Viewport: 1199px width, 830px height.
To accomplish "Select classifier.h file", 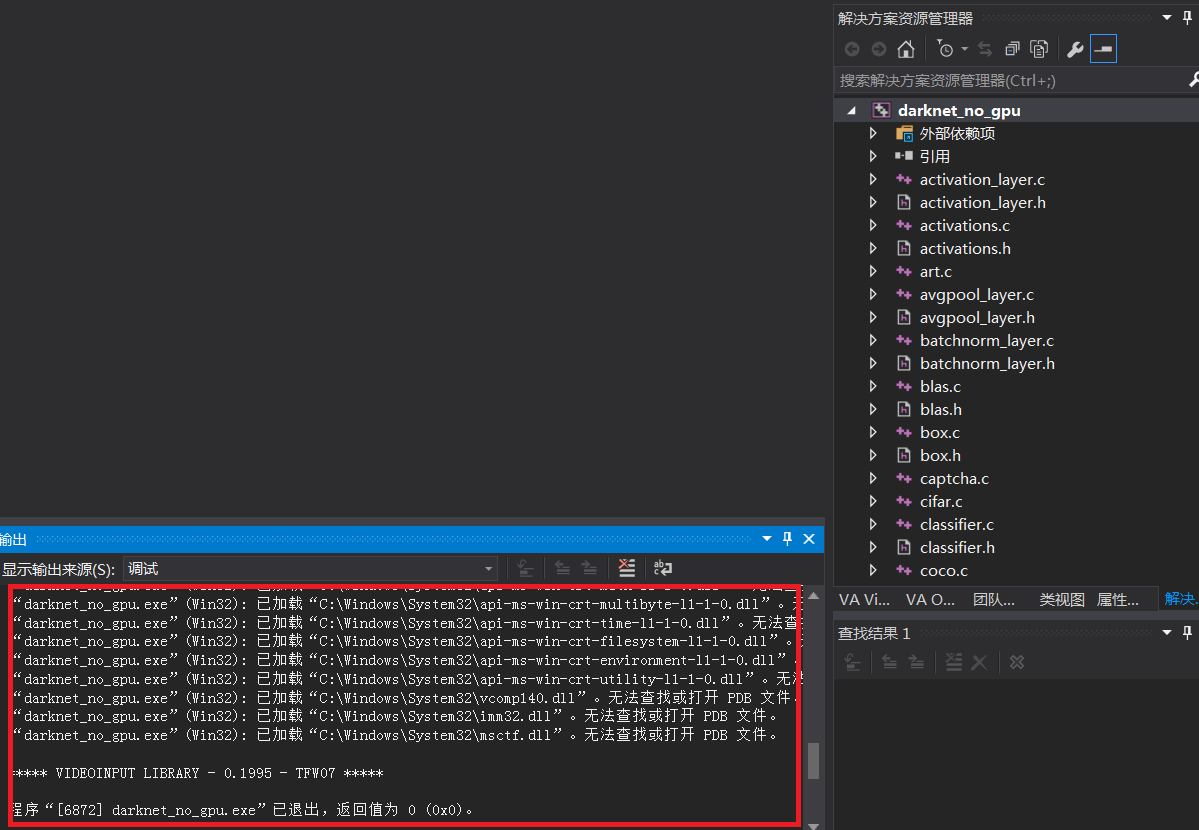I will pos(957,547).
